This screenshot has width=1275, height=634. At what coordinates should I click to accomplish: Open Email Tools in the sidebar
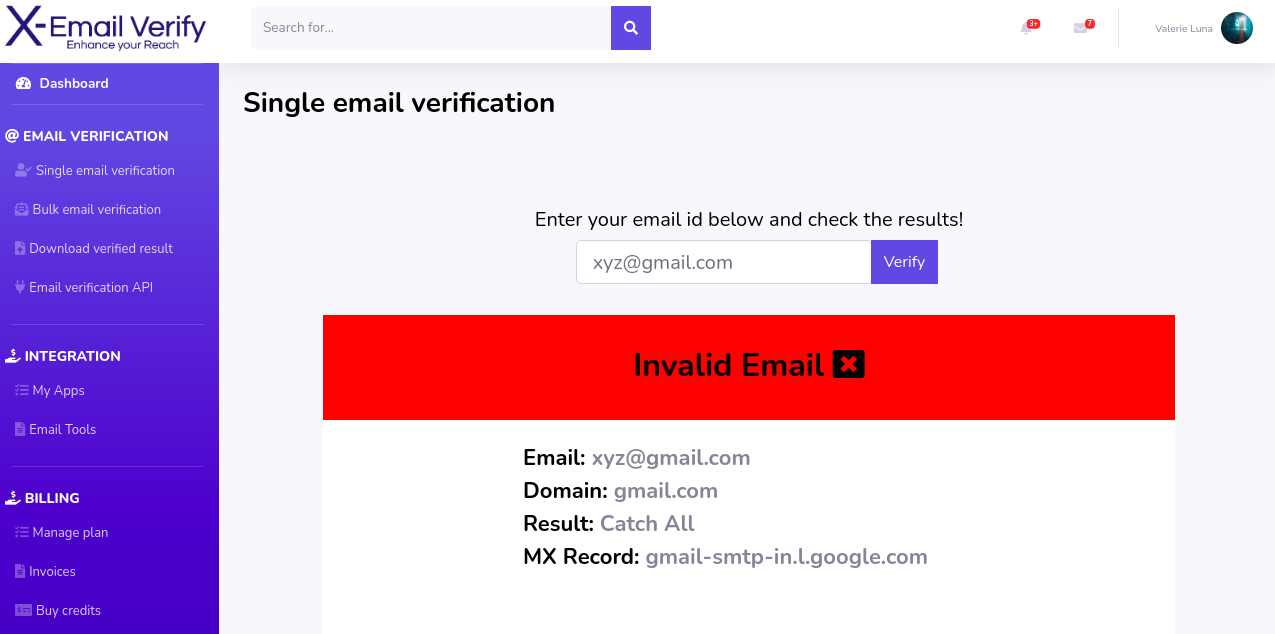click(x=62, y=430)
